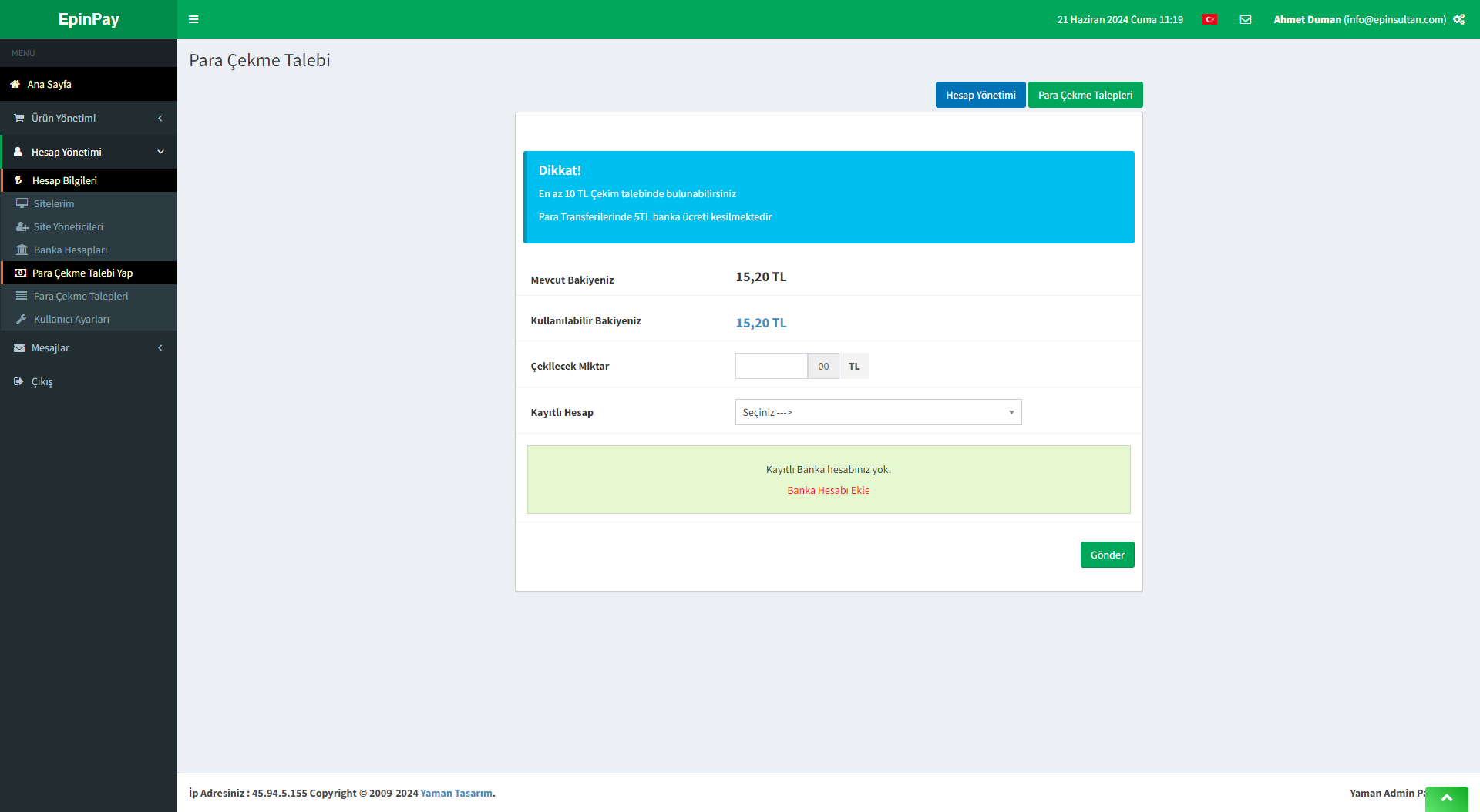Screen dimensions: 1480x812
Task: Click the scroll-to-top arrow button
Action: [x=1446, y=799]
